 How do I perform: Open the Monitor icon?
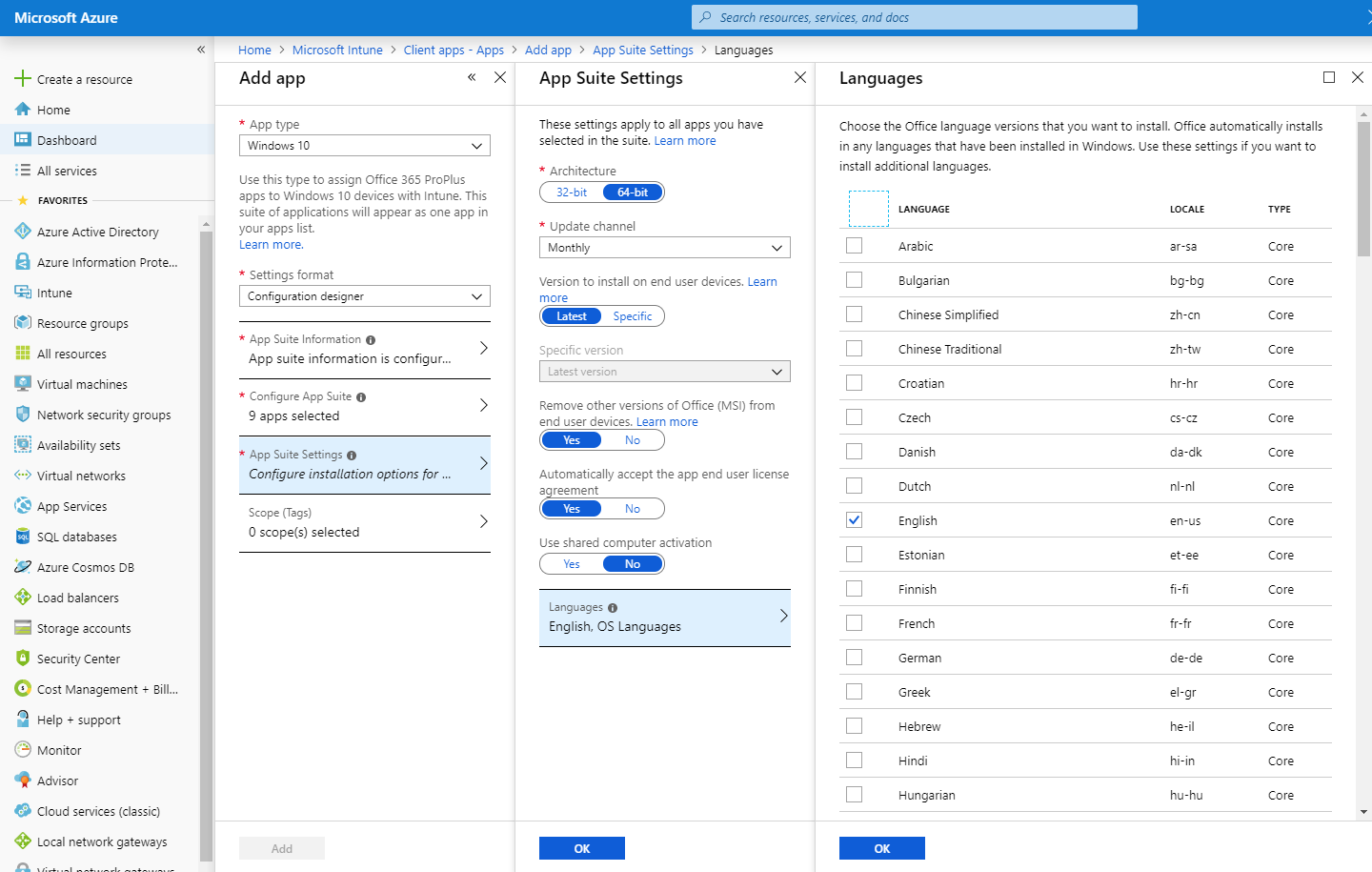[x=23, y=750]
